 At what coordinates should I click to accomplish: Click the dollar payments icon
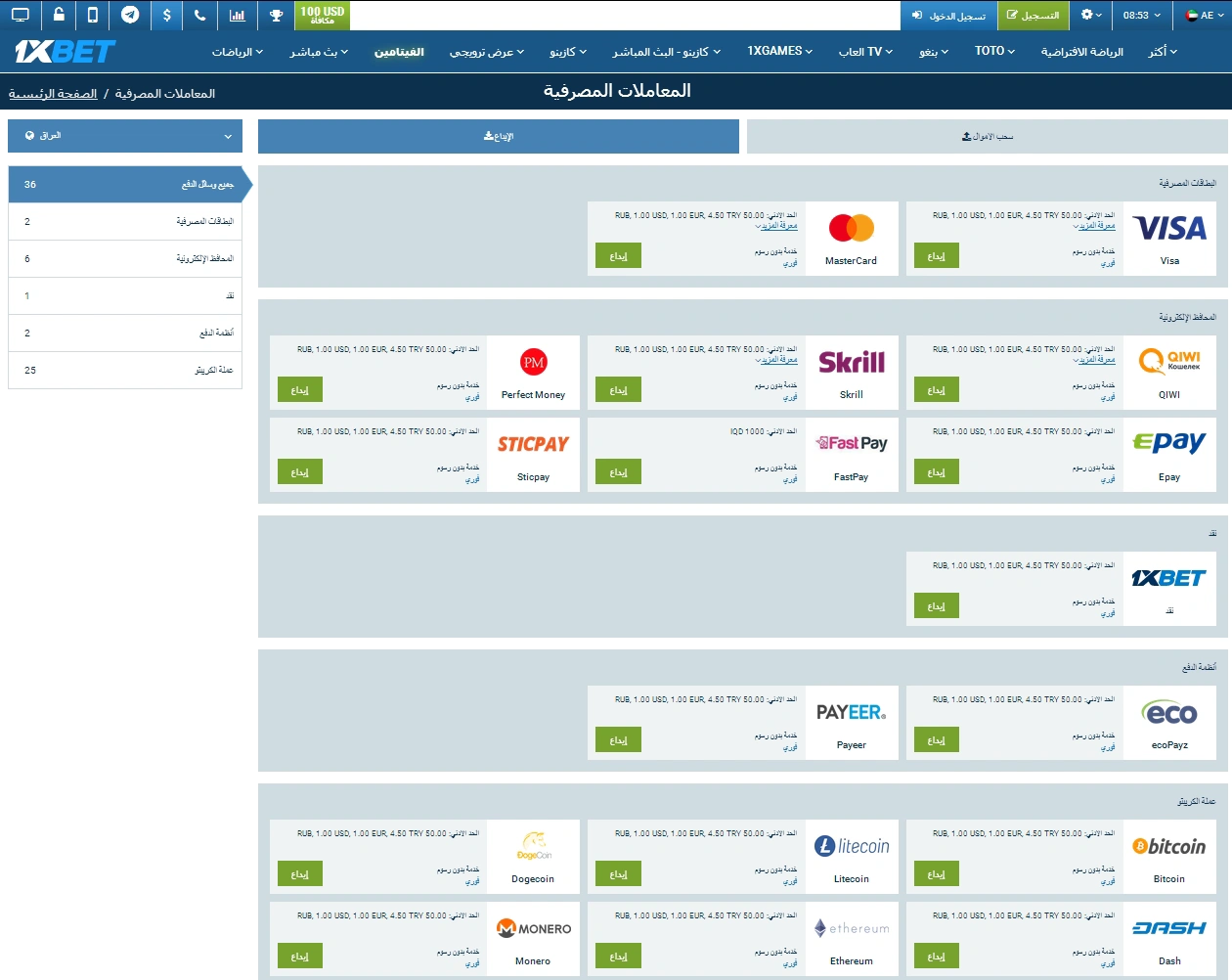[164, 16]
